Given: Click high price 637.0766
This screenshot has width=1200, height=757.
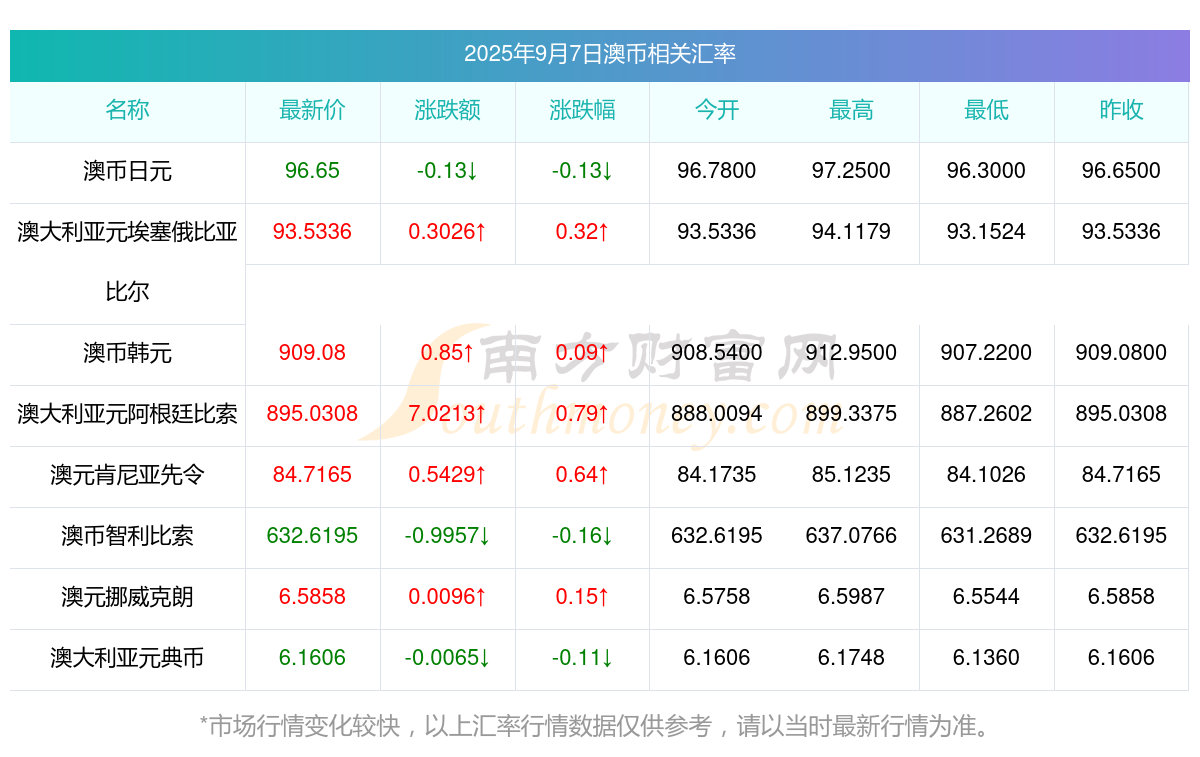Looking at the screenshot, I should coord(851,535).
